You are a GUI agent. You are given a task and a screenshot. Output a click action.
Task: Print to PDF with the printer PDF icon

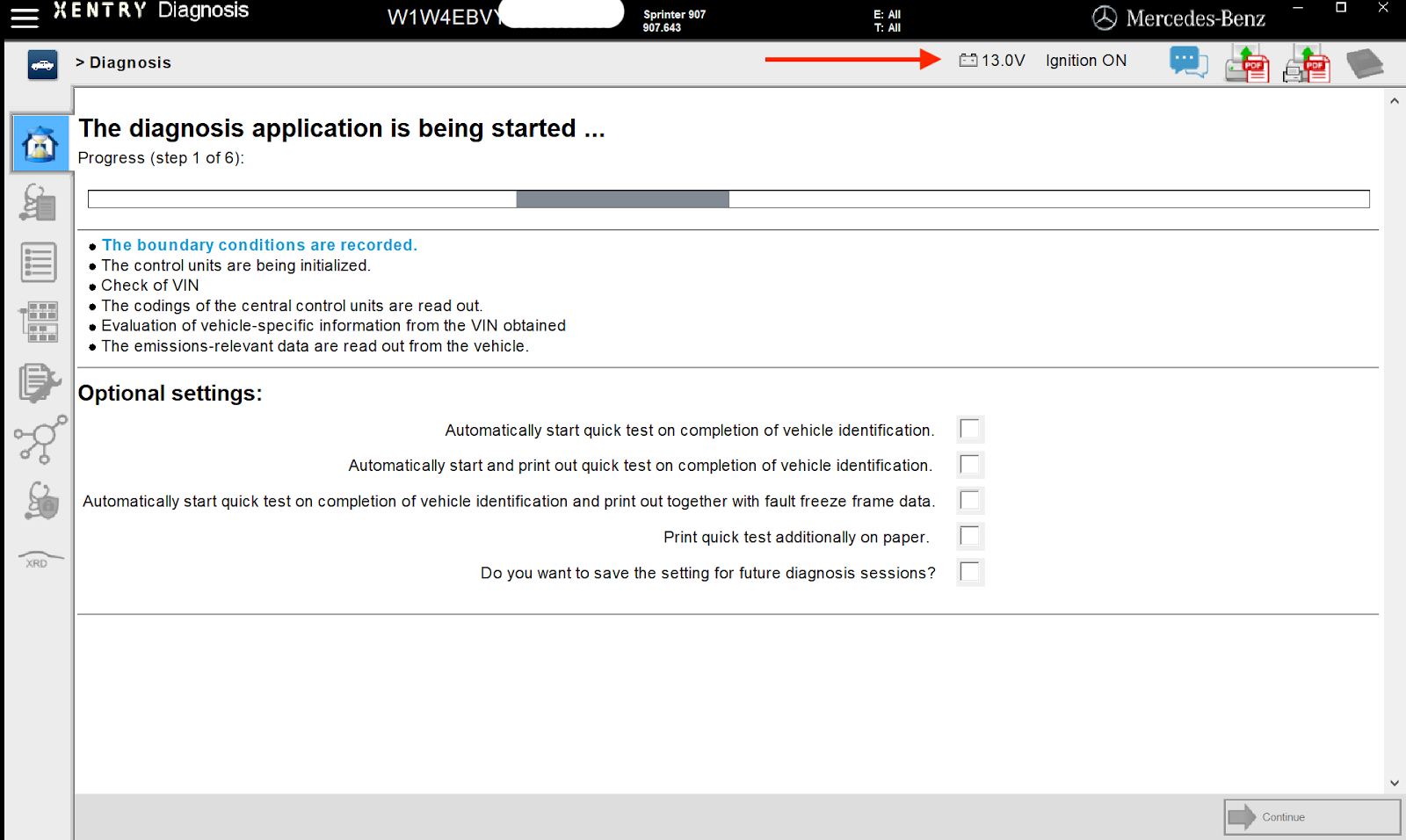[1306, 64]
